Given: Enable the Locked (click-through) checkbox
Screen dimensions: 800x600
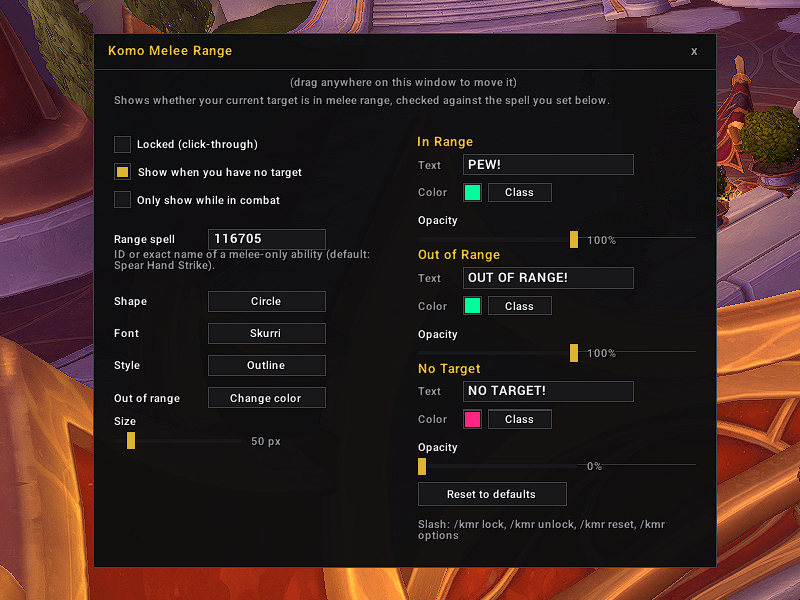Looking at the screenshot, I should click(122, 144).
